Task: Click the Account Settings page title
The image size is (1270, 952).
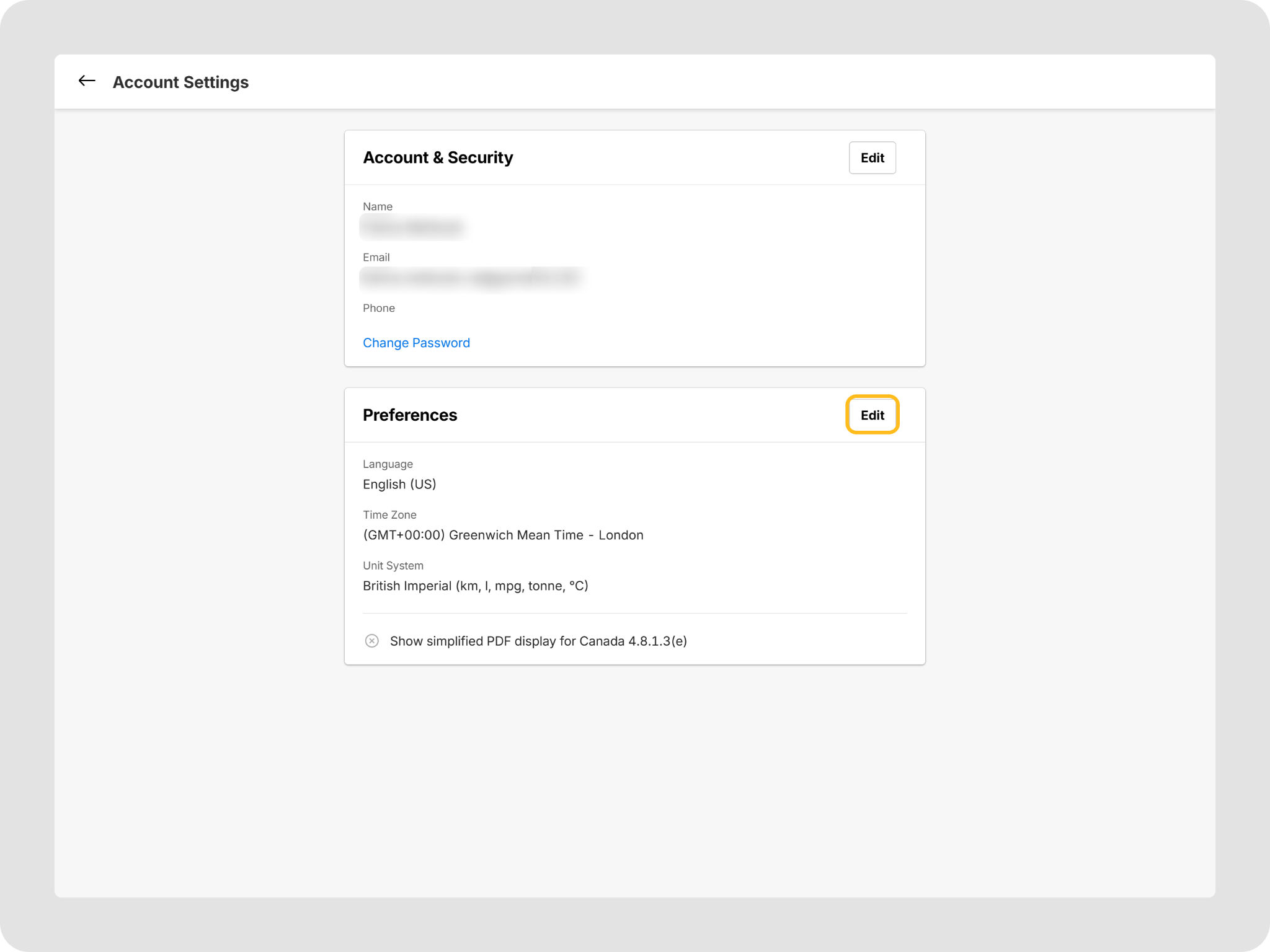Action: 180,82
